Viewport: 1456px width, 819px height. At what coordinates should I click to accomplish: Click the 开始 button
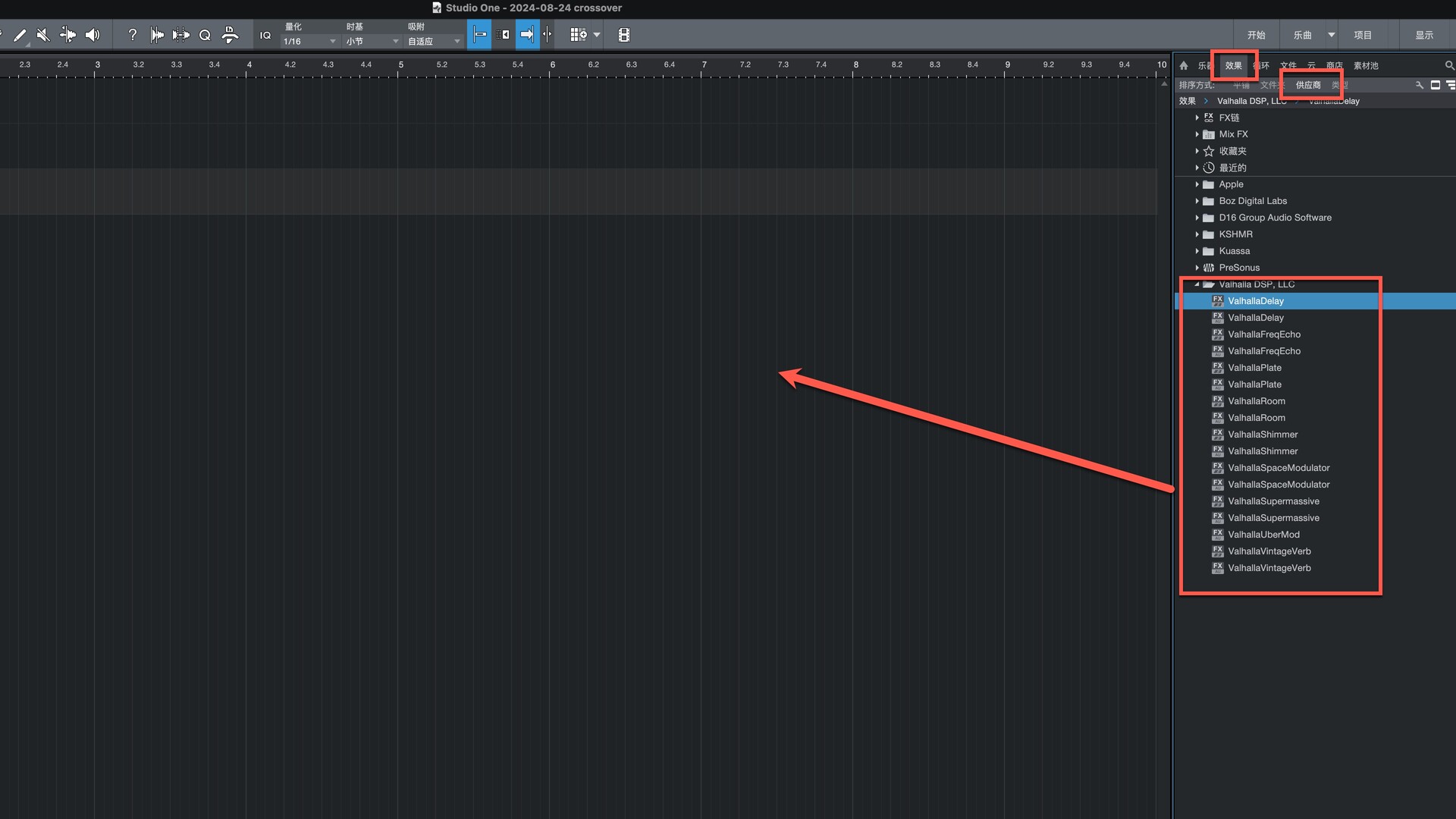pyautogui.click(x=1257, y=35)
